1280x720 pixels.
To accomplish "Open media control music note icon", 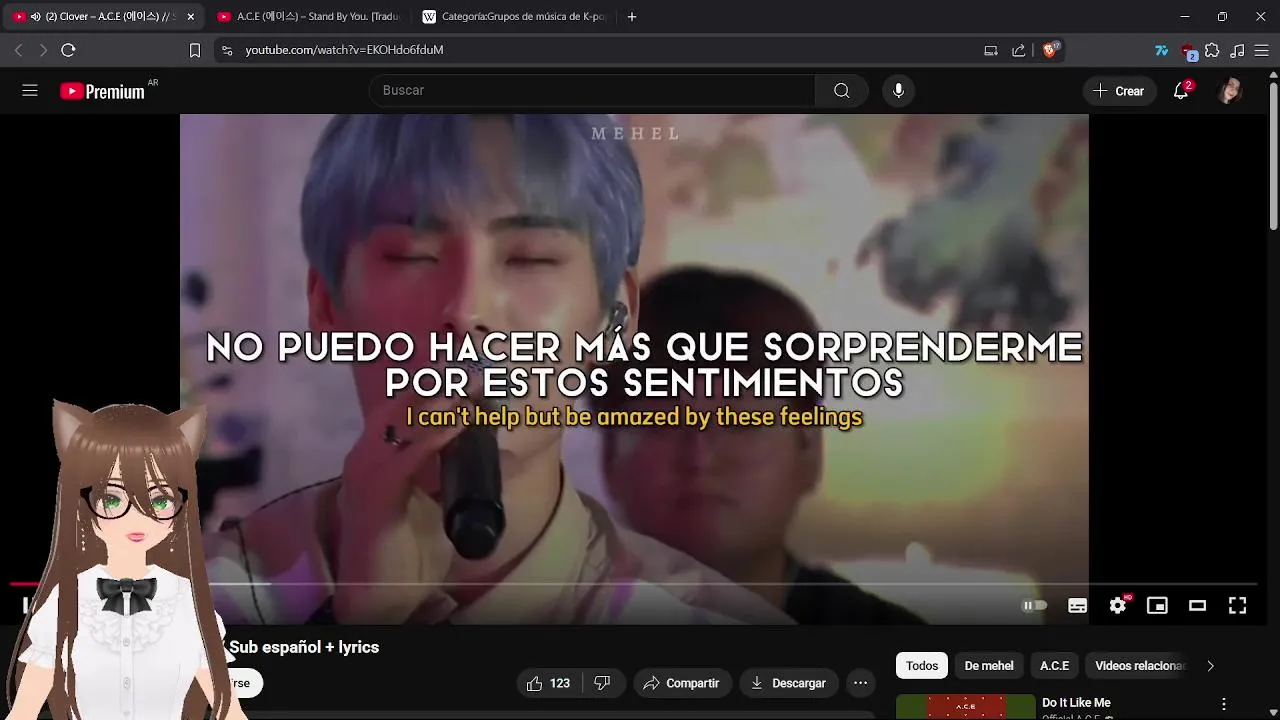I will coord(1237,50).
